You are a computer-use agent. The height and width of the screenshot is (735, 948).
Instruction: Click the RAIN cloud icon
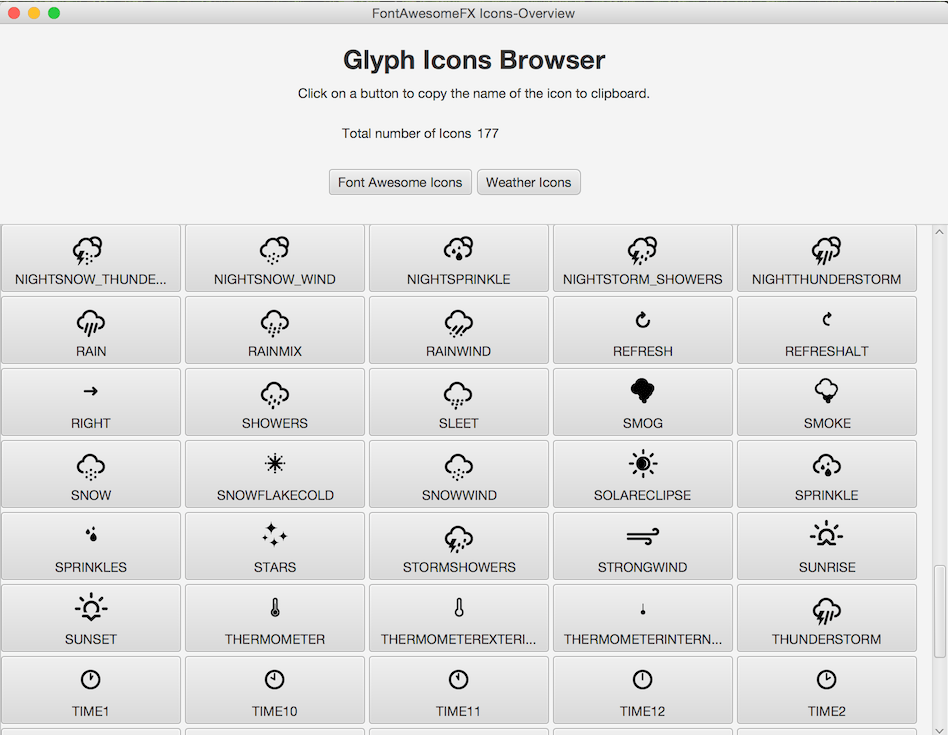91,323
